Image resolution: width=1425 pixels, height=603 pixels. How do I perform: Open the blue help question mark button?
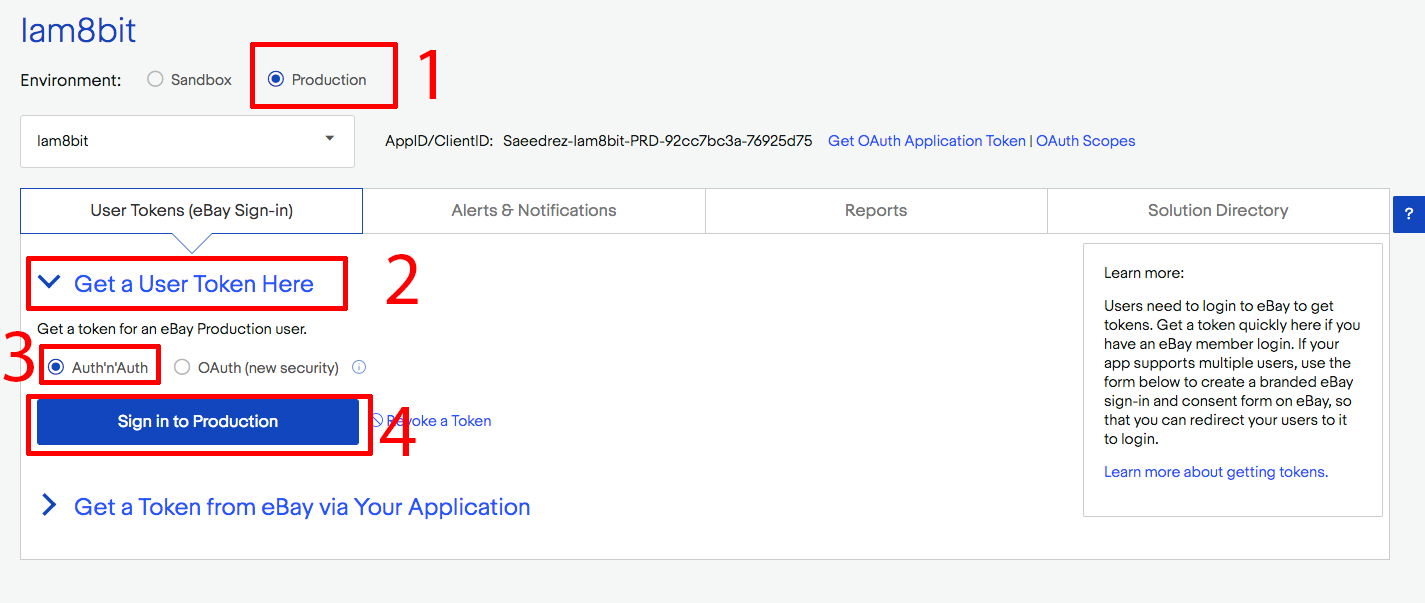pyautogui.click(x=1409, y=214)
